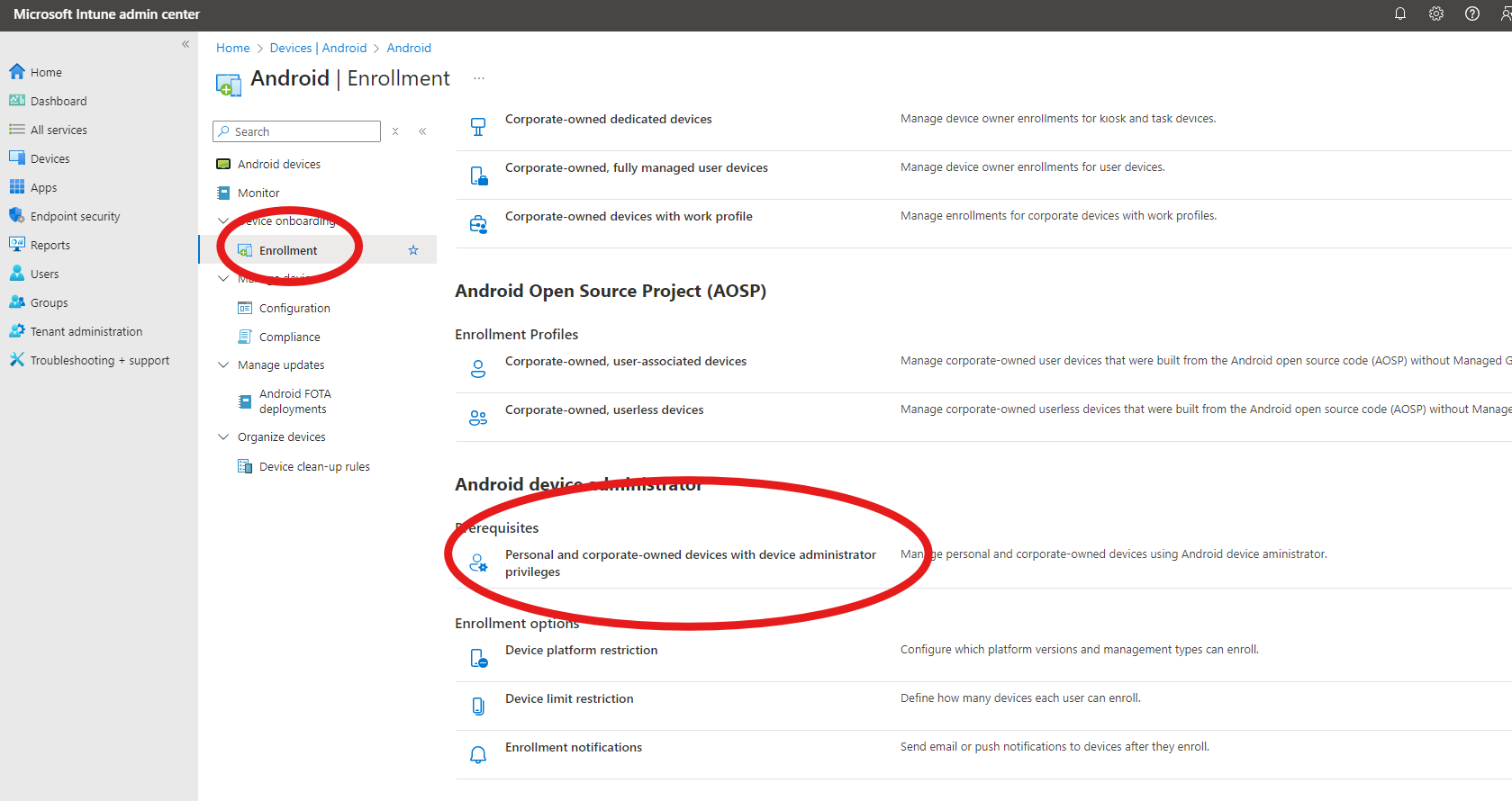Click AOSP user-associated devices person icon

click(478, 369)
